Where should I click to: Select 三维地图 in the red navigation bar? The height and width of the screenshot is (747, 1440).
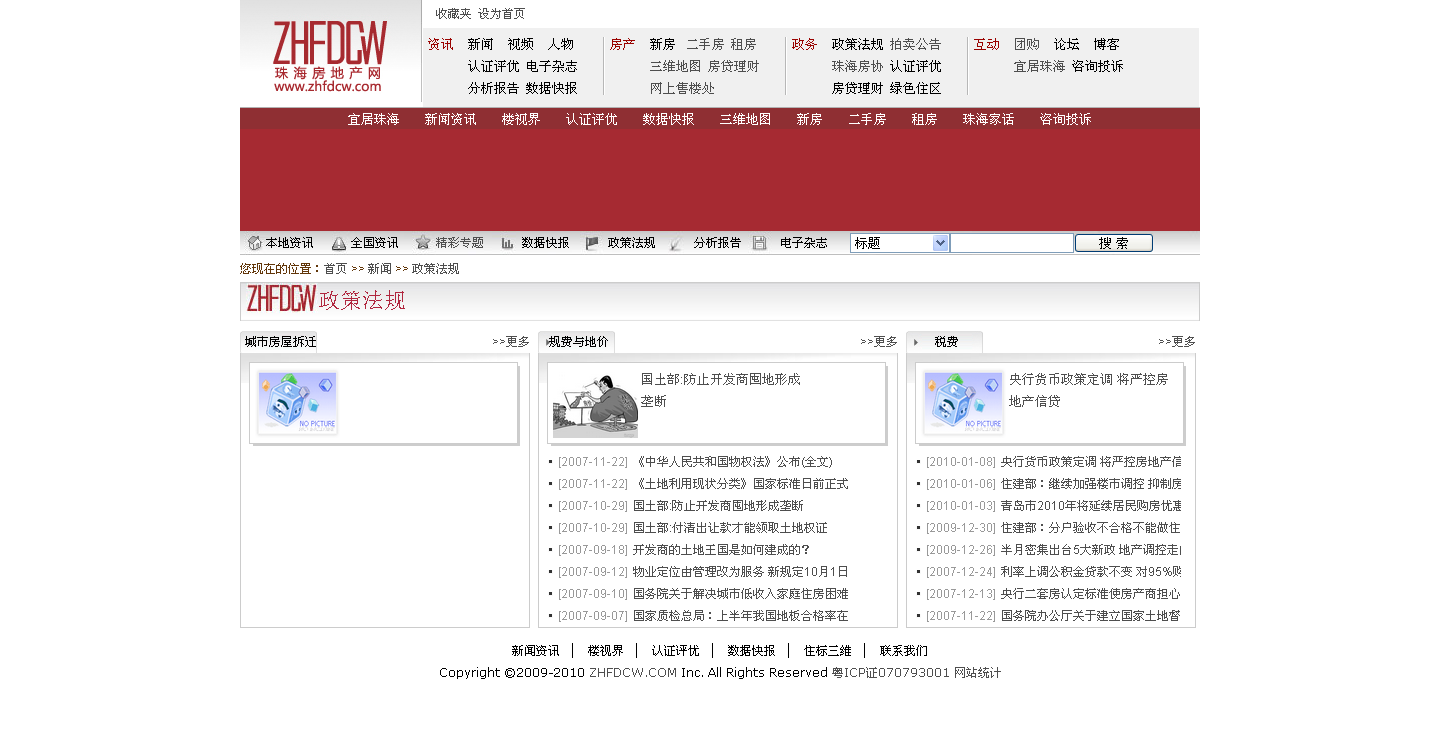745,119
